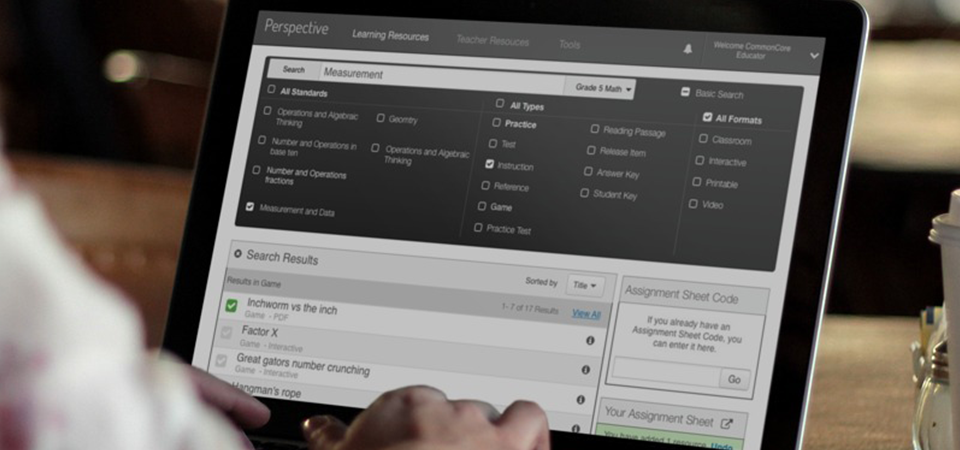Check the Interactive format

(700, 160)
